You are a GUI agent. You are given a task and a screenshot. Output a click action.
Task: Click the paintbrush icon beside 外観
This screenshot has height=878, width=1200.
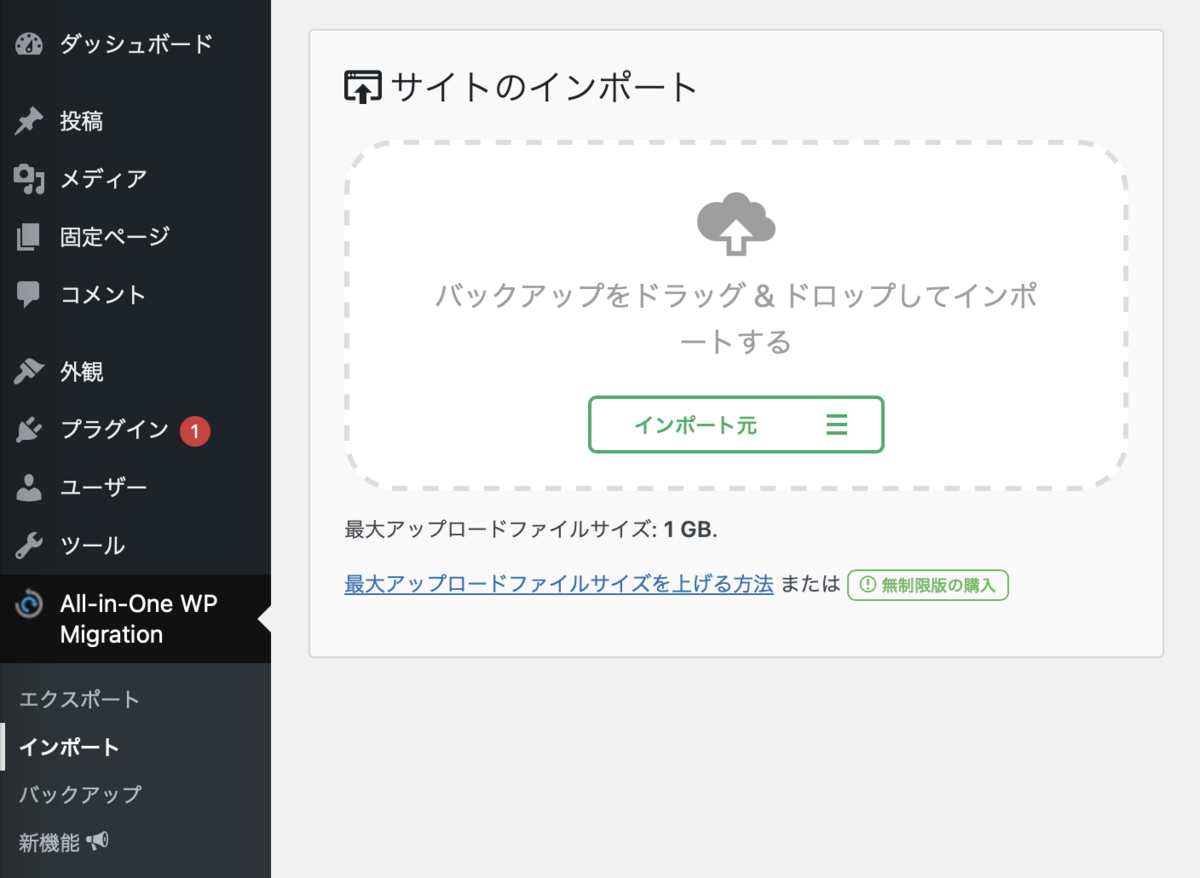pyautogui.click(x=29, y=372)
